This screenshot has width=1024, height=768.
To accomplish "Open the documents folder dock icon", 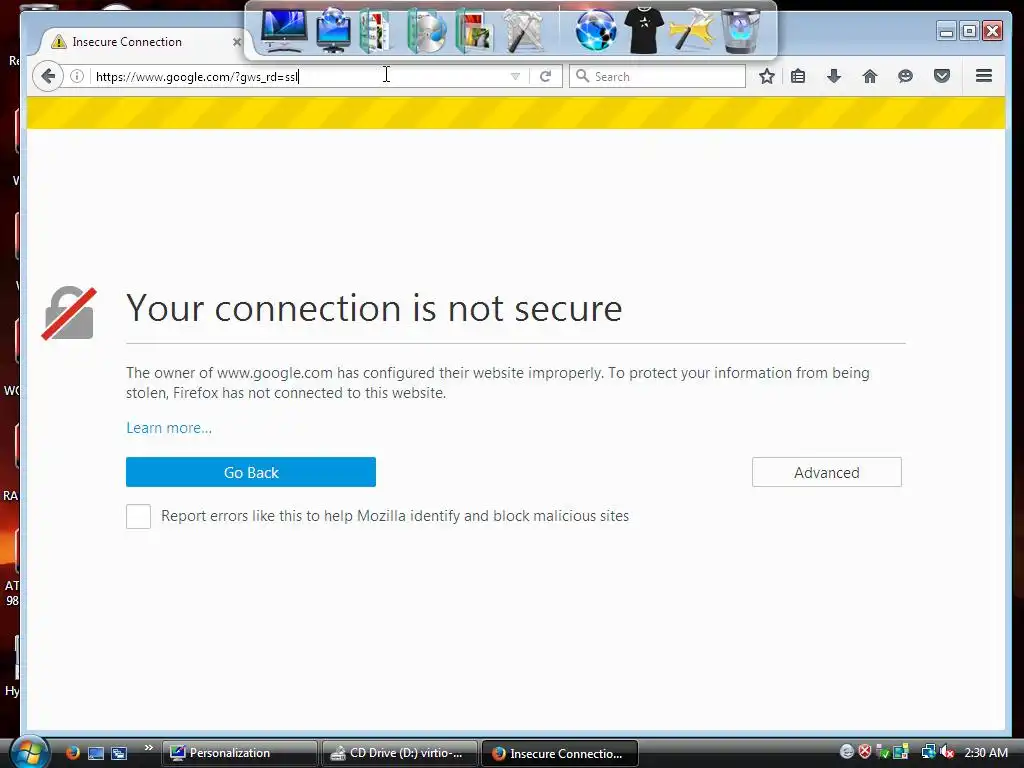I will (x=378, y=30).
